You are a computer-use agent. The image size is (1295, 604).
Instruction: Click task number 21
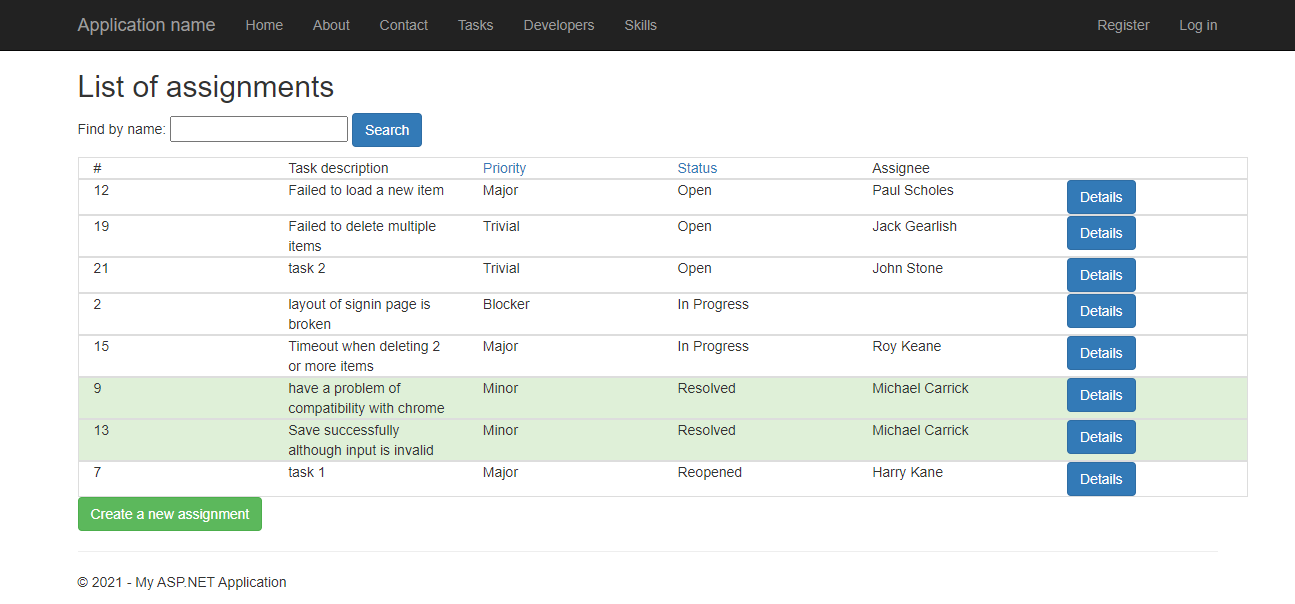coord(101,268)
